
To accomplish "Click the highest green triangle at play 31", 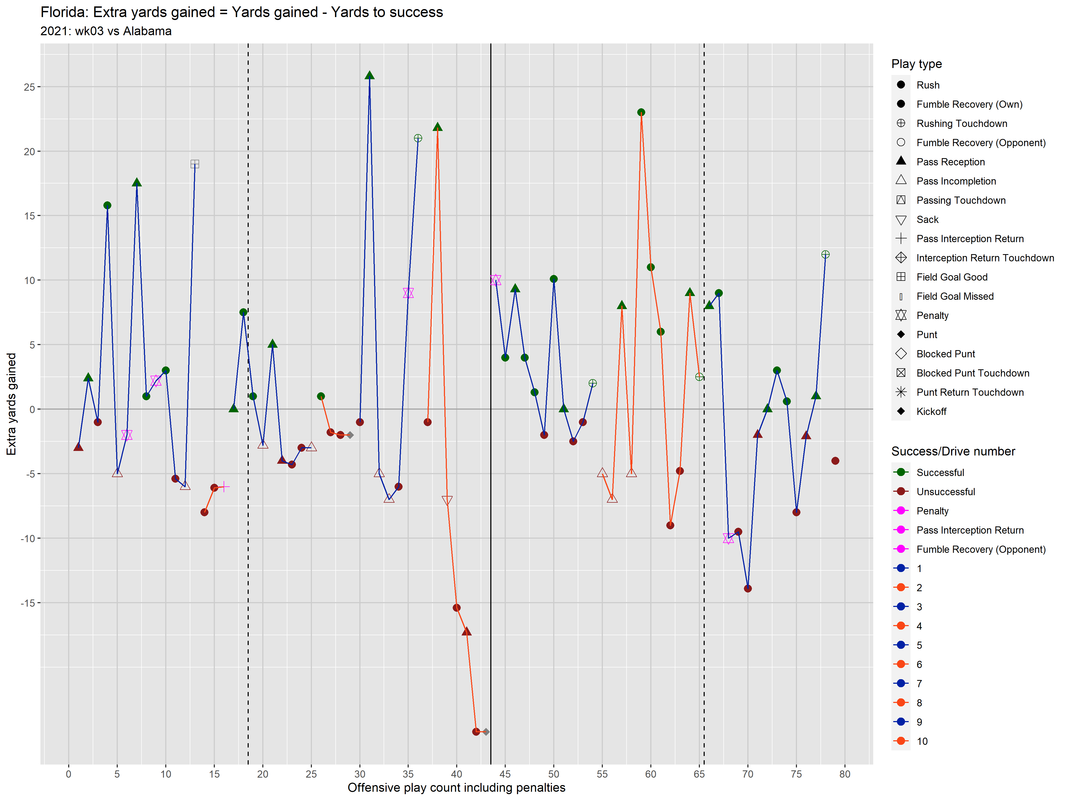I will tap(370, 76).
